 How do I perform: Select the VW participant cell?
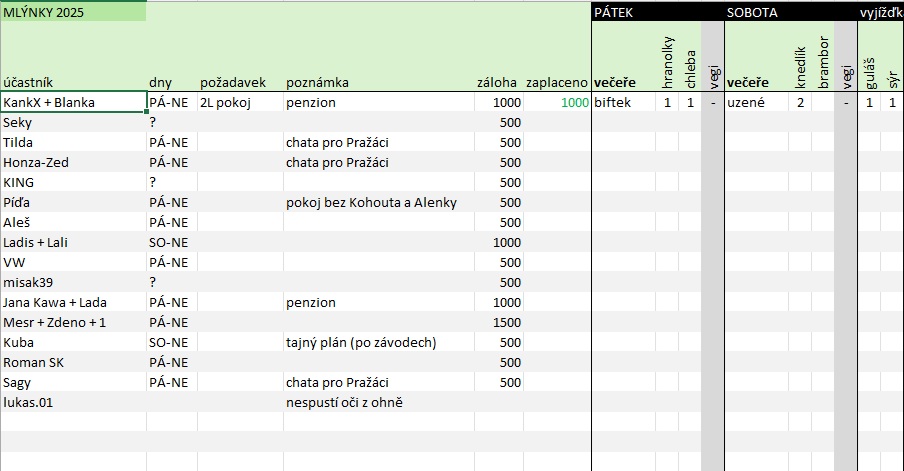pyautogui.click(x=73, y=262)
